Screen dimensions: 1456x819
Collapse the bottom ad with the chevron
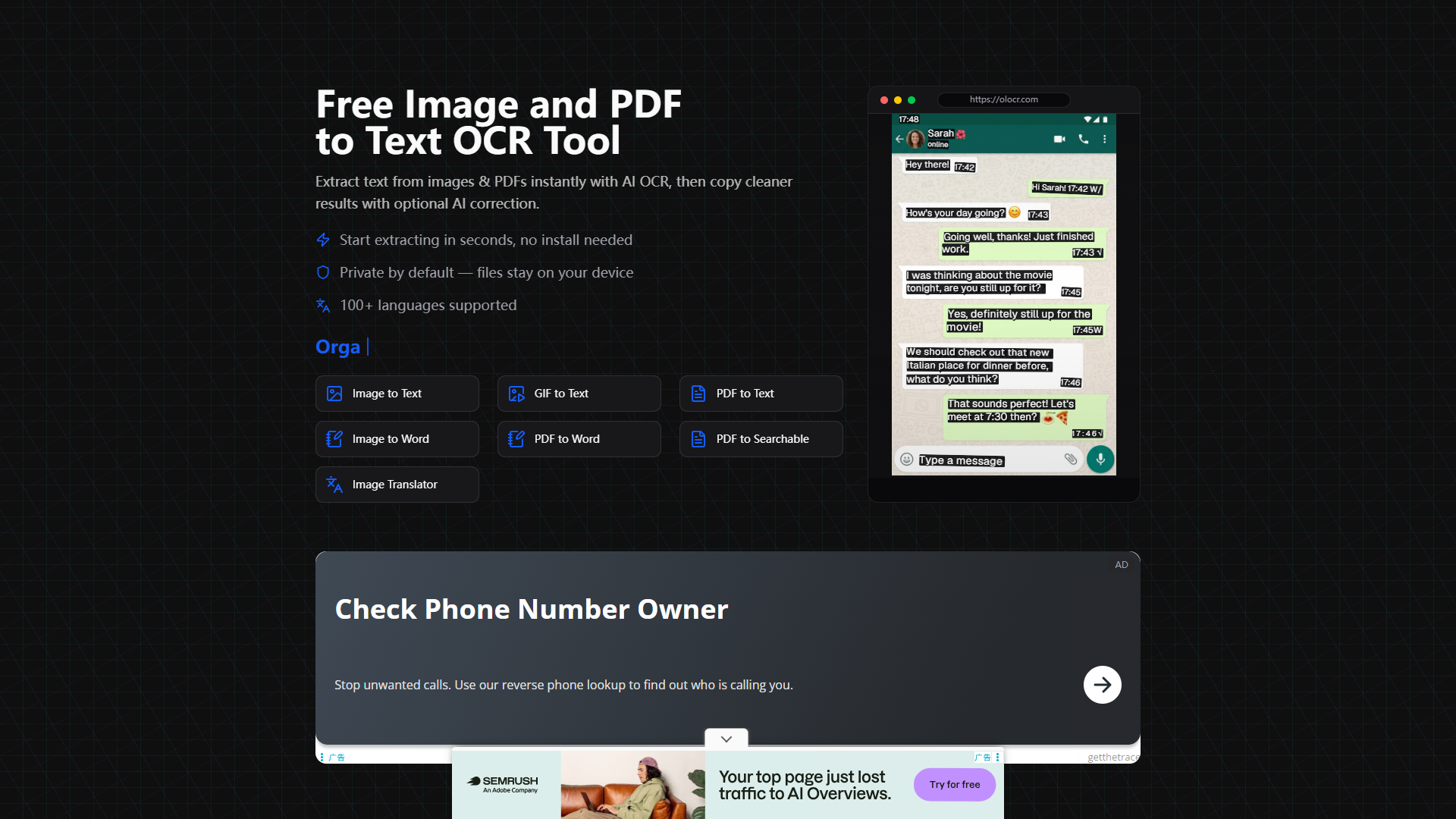[x=726, y=739]
